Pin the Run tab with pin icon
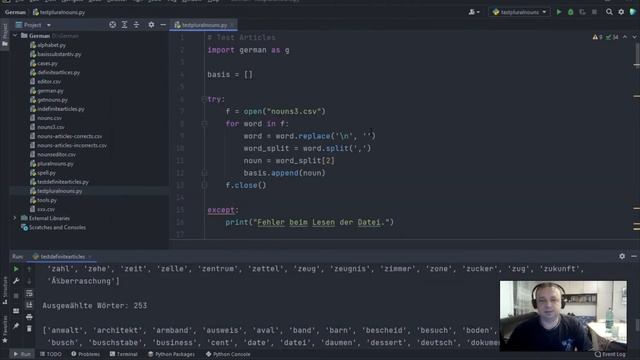 [x=16, y=326]
